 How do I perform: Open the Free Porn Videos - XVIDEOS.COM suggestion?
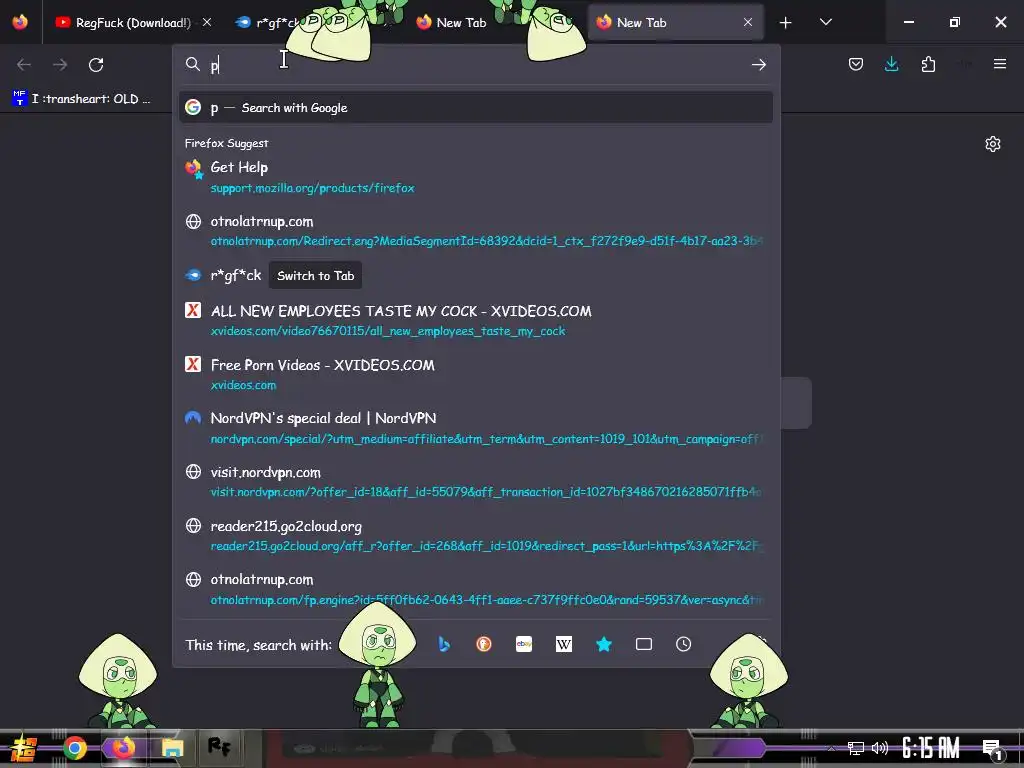click(x=475, y=374)
